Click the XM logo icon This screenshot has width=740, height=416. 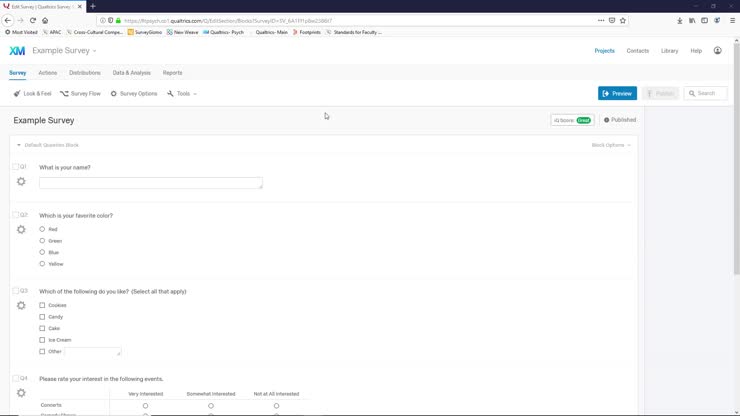coord(17,51)
